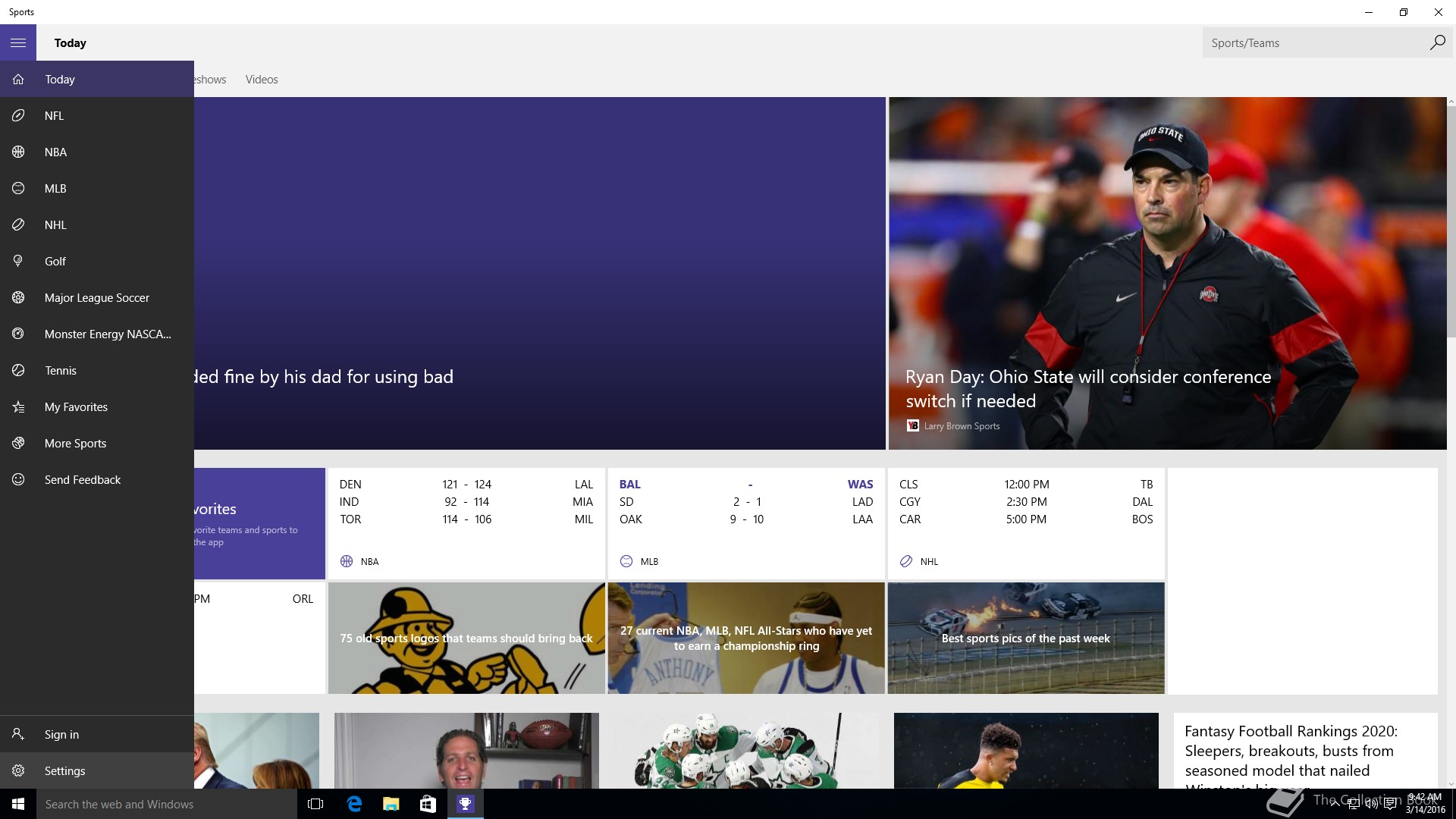
Task: Open Golf from the navigation menu
Action: tap(97, 261)
